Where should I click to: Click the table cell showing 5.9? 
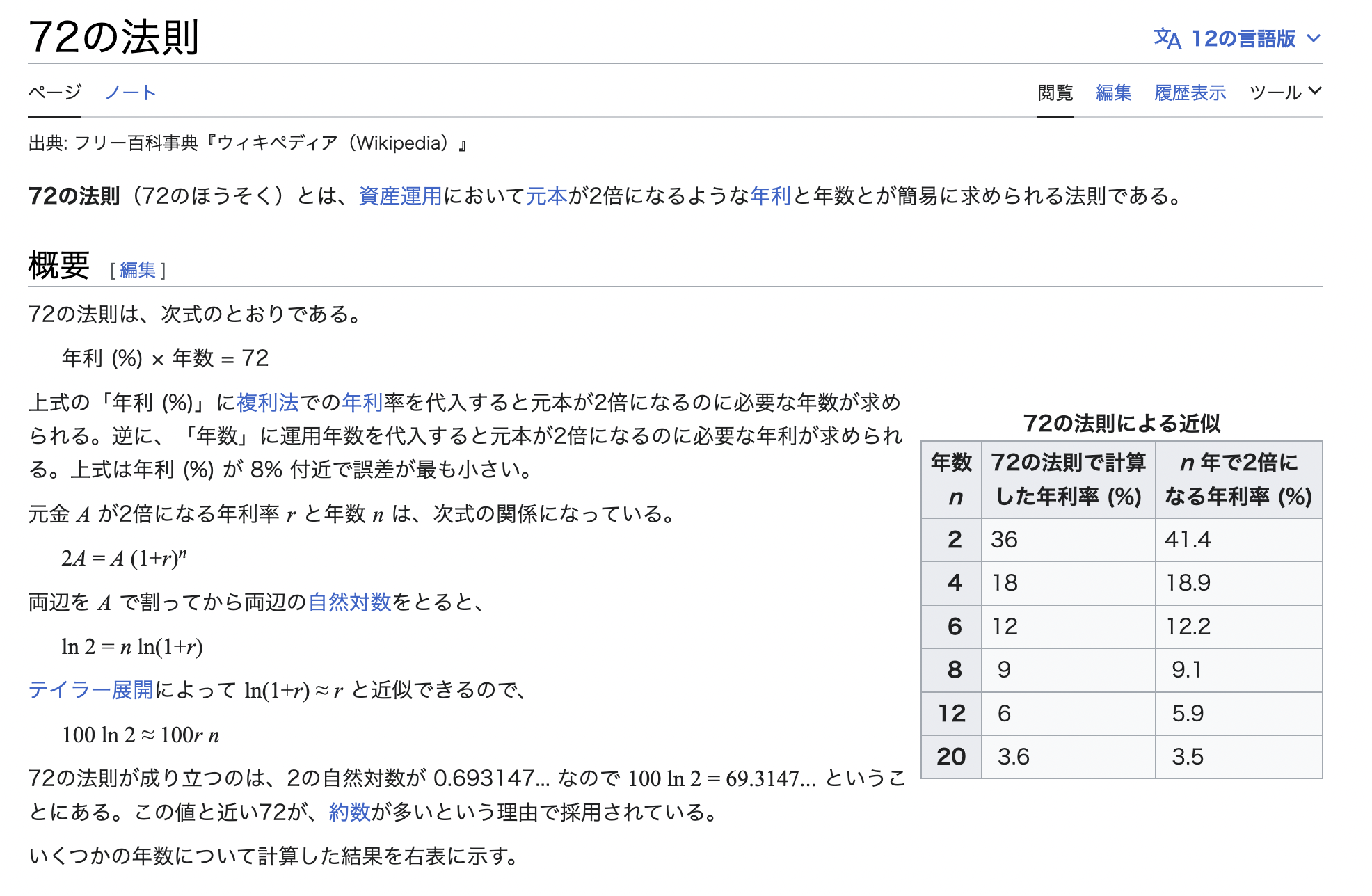(x=1239, y=714)
